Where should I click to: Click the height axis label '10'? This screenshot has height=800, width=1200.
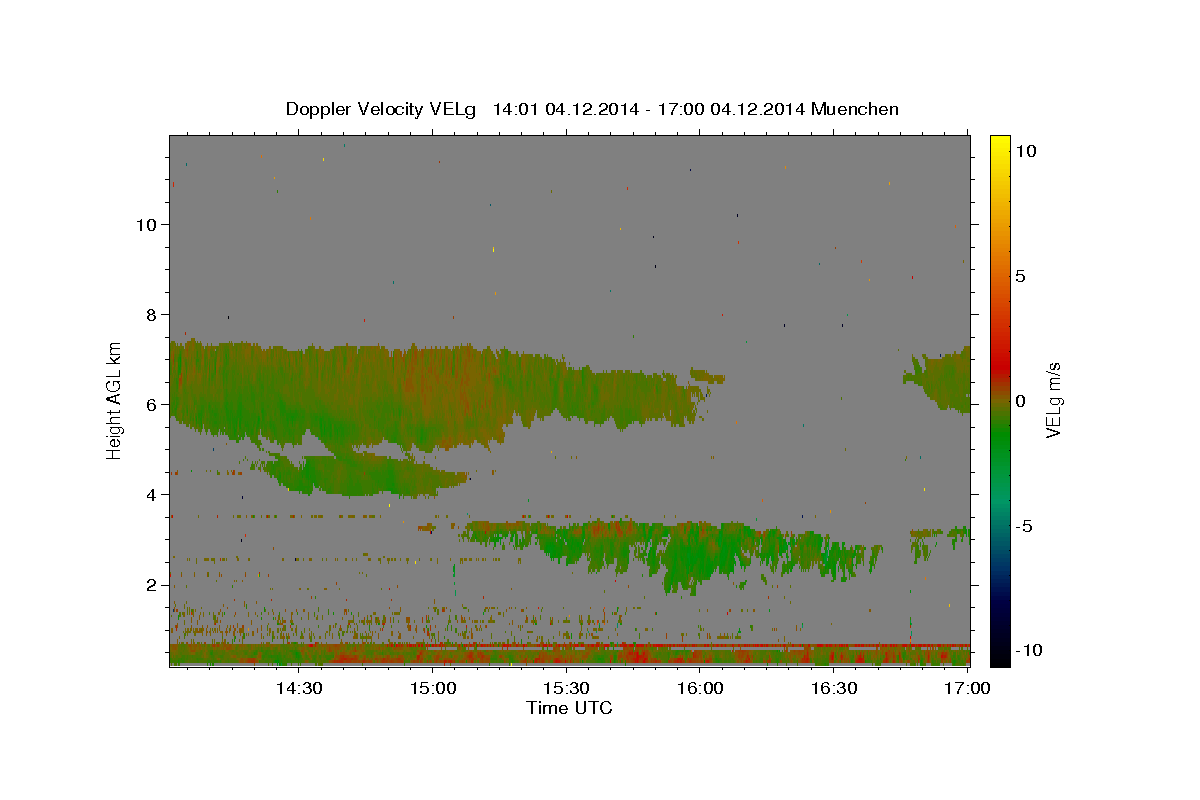click(146, 224)
